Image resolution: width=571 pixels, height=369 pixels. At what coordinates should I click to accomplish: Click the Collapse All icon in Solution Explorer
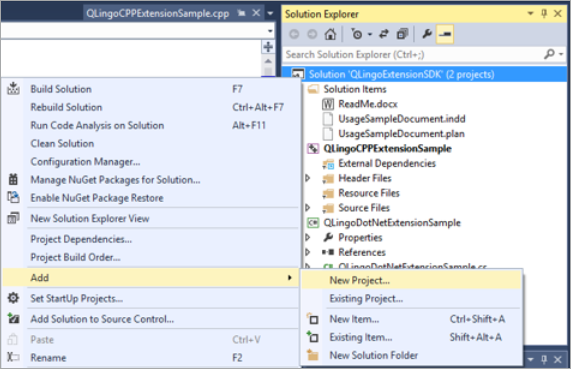click(x=402, y=34)
